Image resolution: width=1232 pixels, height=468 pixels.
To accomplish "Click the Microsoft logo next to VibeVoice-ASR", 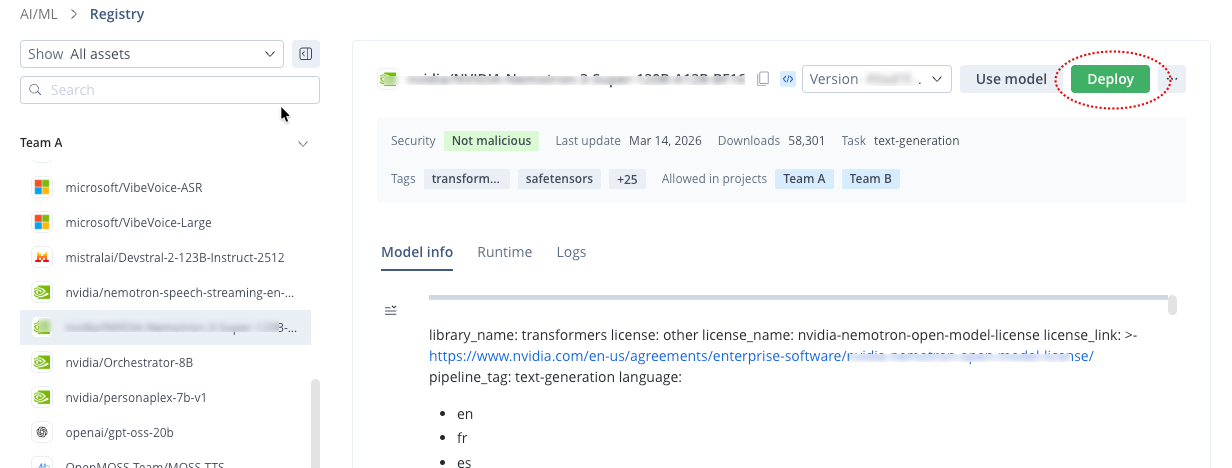I will 42,187.
